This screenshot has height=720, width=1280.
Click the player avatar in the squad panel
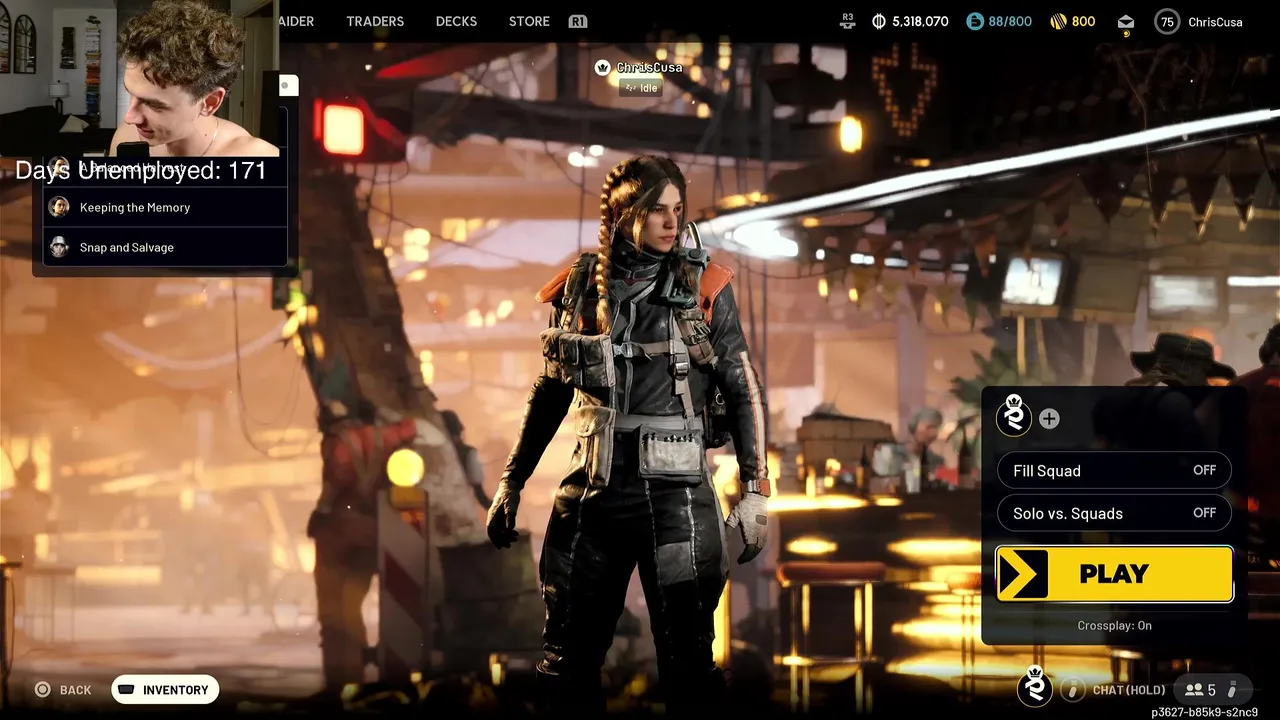click(1014, 415)
